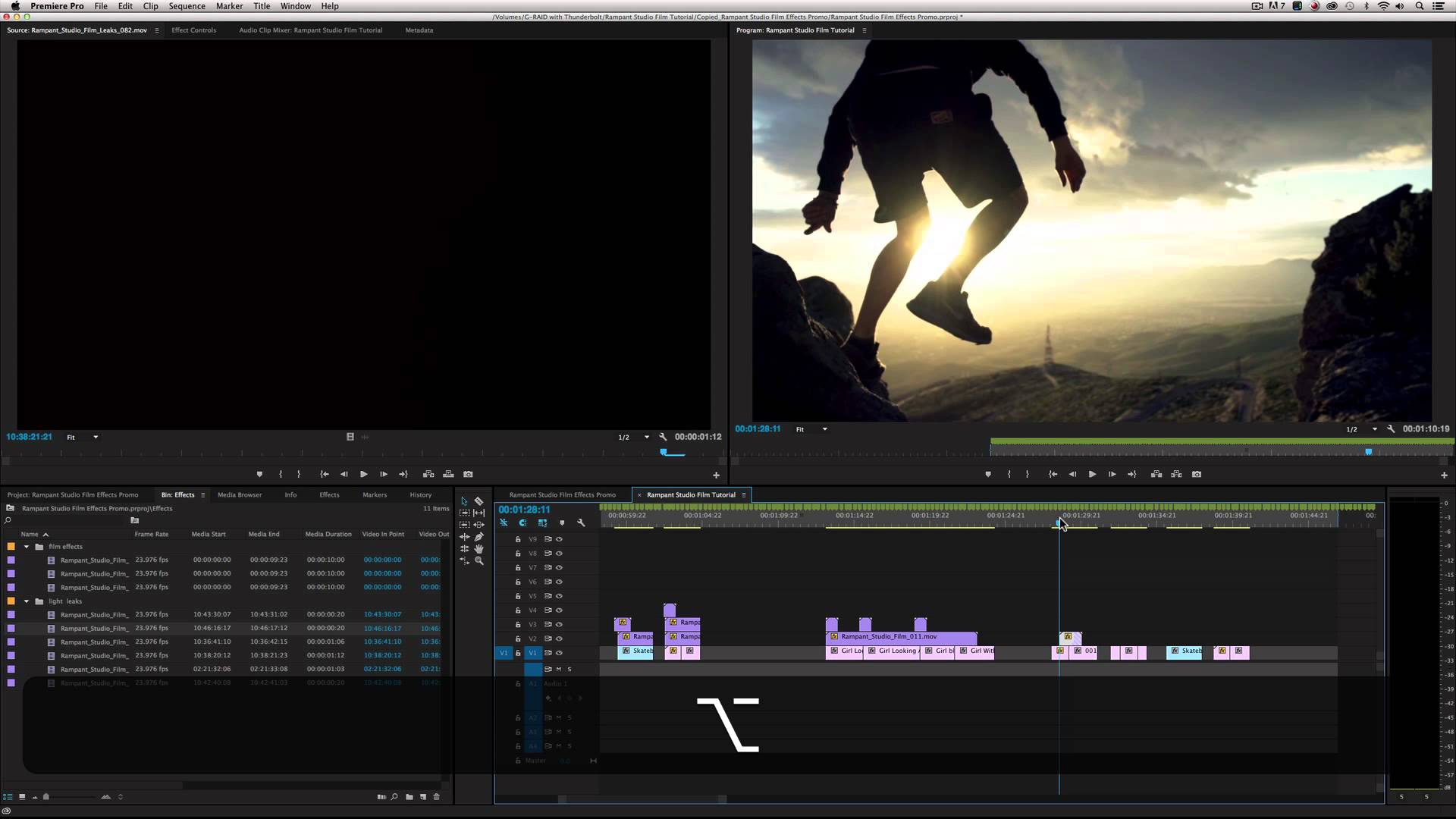The image size is (1456, 819).
Task: Create new item in bin
Action: [x=423, y=797]
